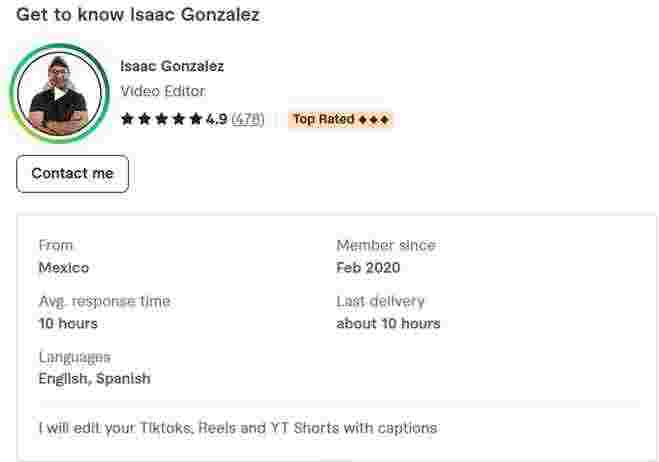
Task: Click the Avg. response time label
Action: [x=104, y=301]
